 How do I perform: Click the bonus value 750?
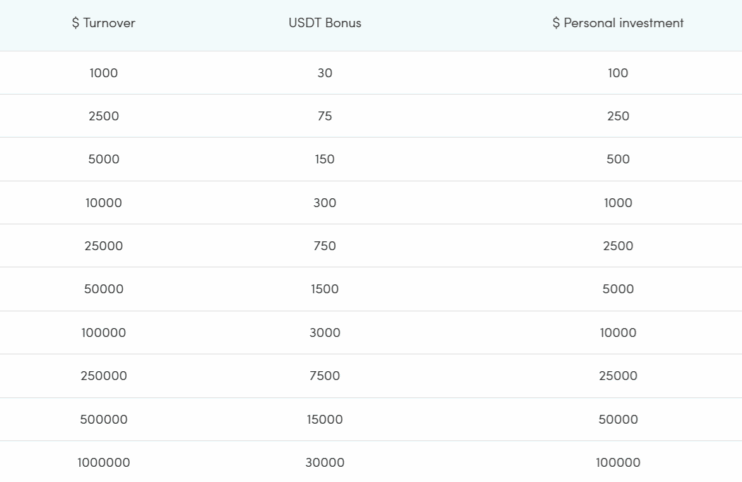325,245
